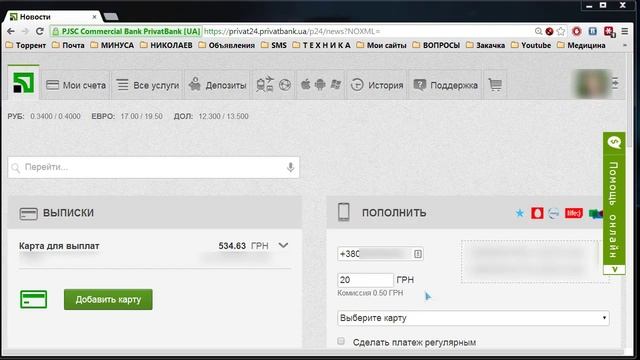Open the bookmarks overflow chevron
Screen dimensions: 640x360
point(624,45)
